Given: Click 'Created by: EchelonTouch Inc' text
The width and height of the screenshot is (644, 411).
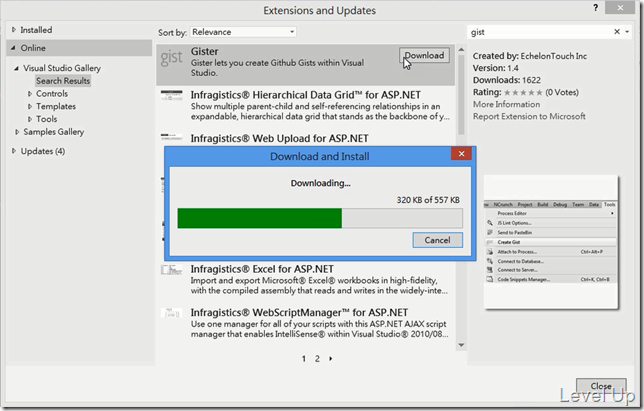Looking at the screenshot, I should pyautogui.click(x=529, y=56).
